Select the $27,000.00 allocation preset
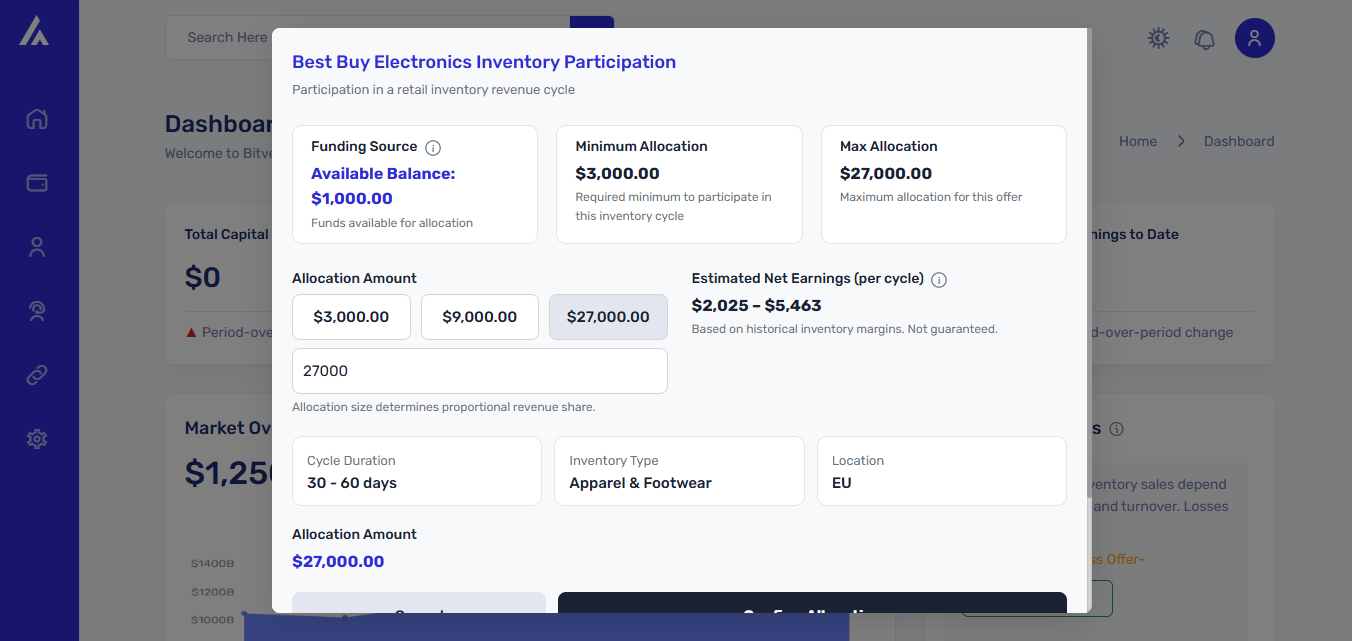The width and height of the screenshot is (1352, 641). [x=608, y=316]
